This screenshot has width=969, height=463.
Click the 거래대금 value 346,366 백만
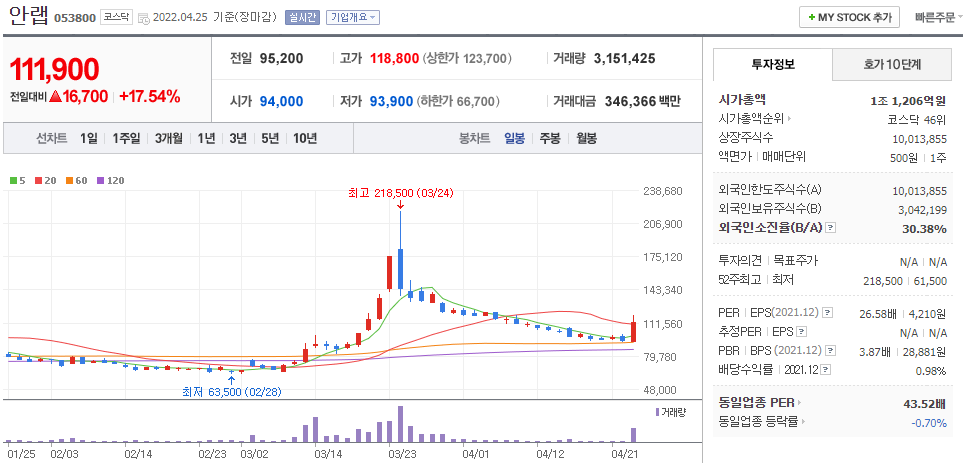642,101
